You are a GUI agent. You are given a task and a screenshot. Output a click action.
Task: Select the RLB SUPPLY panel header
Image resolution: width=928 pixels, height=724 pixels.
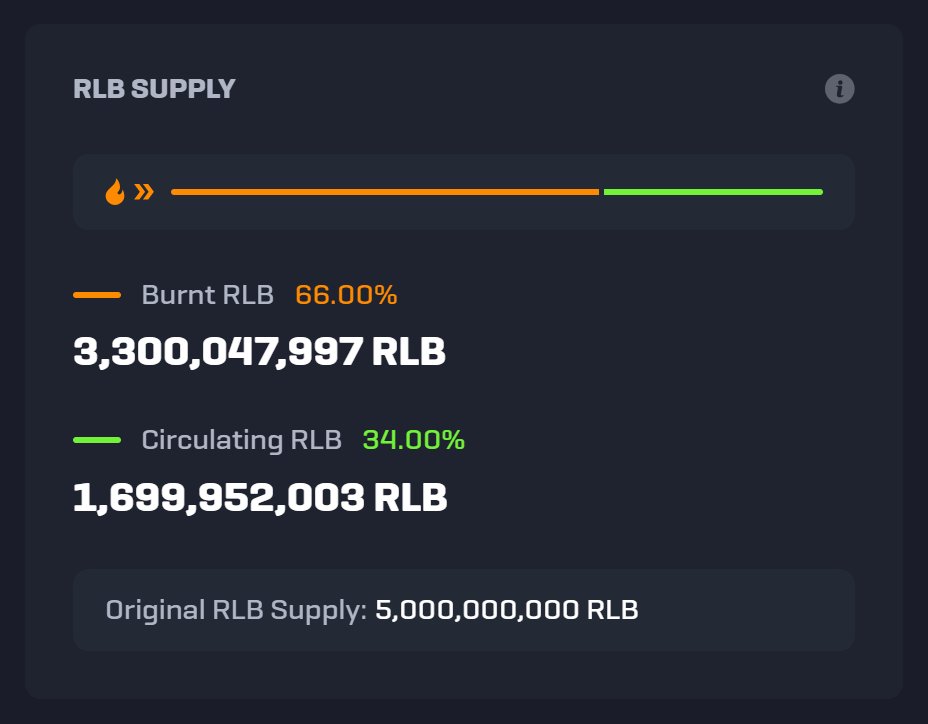154,89
